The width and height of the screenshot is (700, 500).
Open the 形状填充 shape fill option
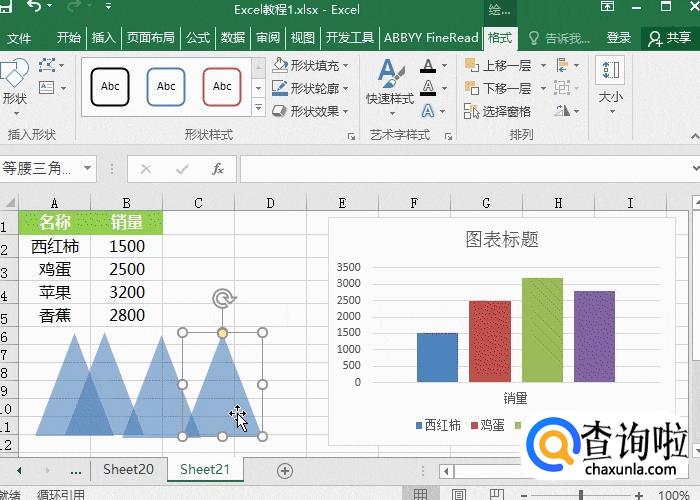point(311,65)
